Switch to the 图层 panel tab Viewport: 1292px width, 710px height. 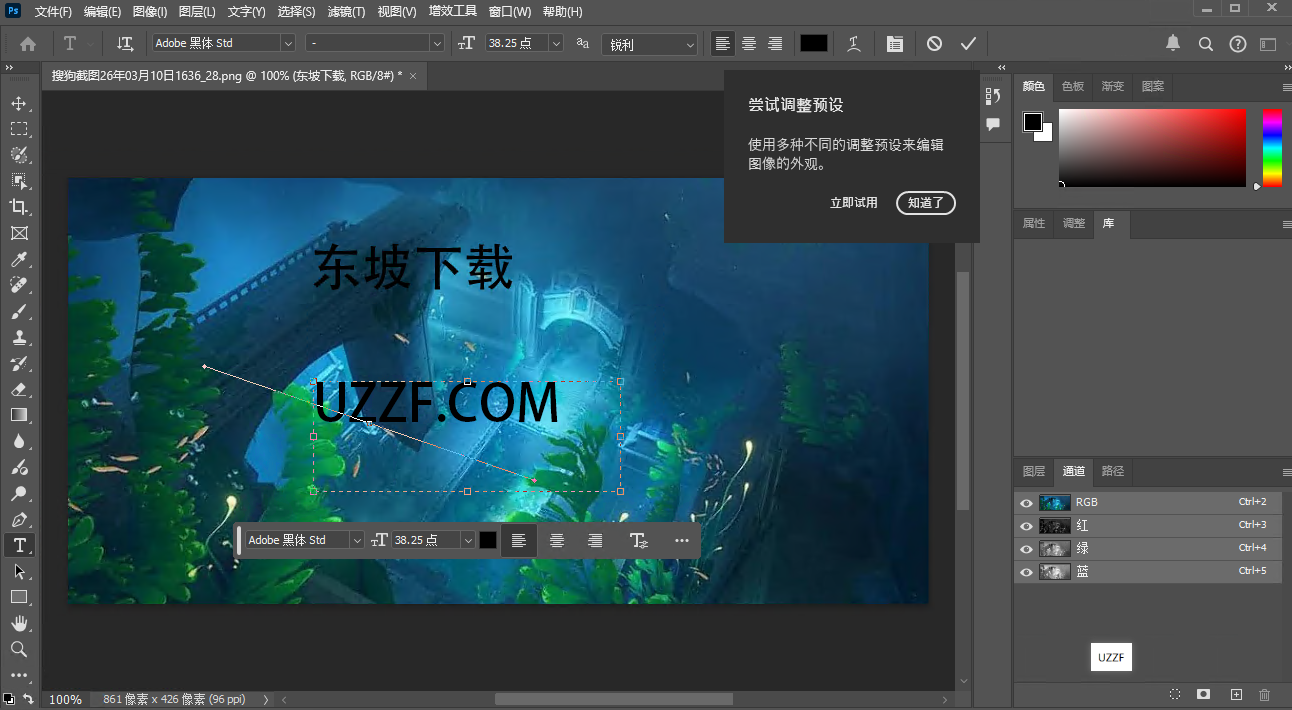point(1033,472)
